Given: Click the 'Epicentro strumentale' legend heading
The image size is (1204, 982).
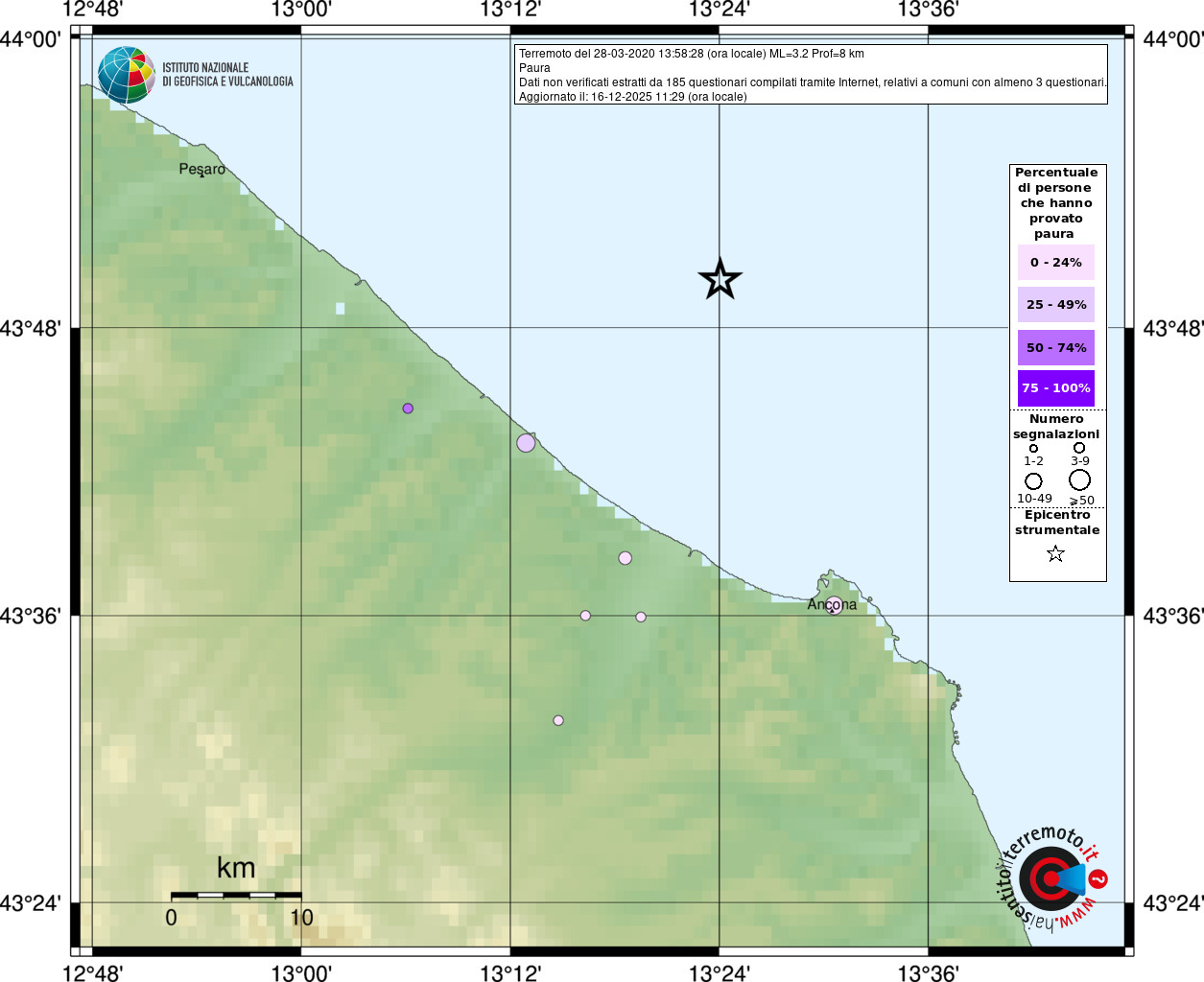Looking at the screenshot, I should click(1057, 523).
